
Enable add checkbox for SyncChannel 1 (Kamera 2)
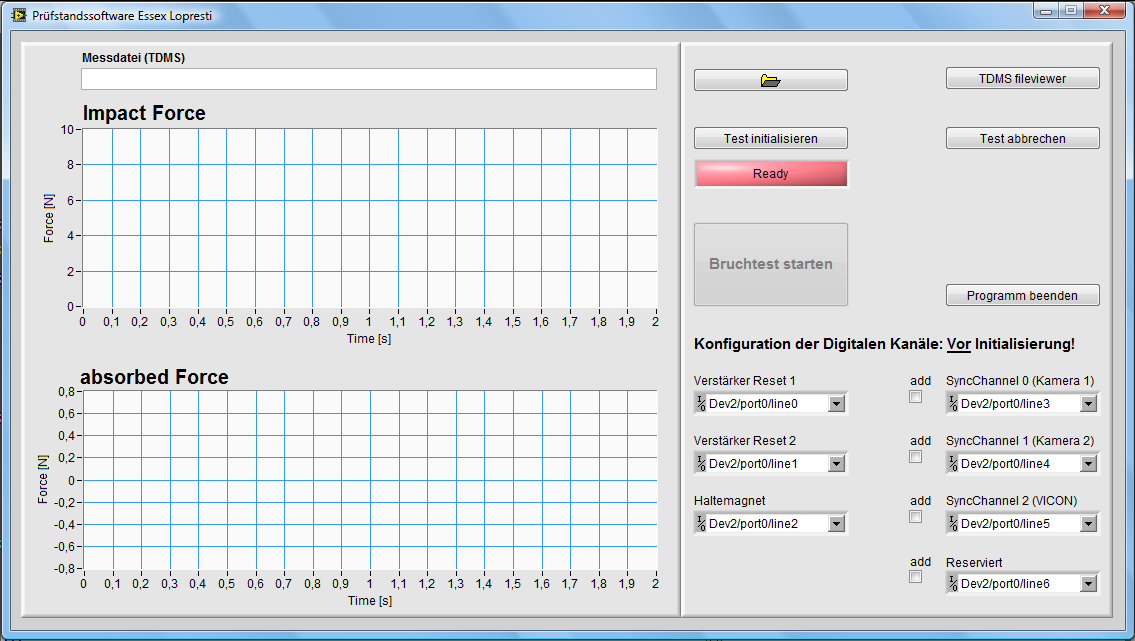[916, 457]
